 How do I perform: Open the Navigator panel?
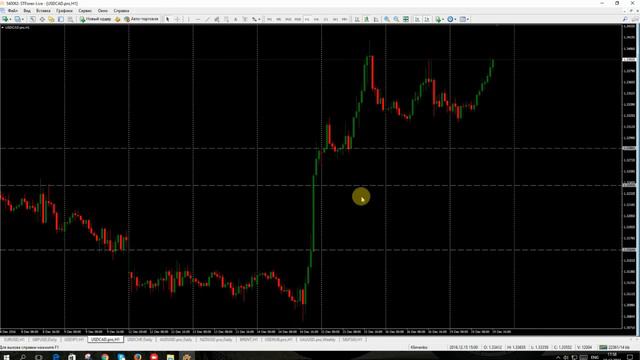click(x=51, y=19)
